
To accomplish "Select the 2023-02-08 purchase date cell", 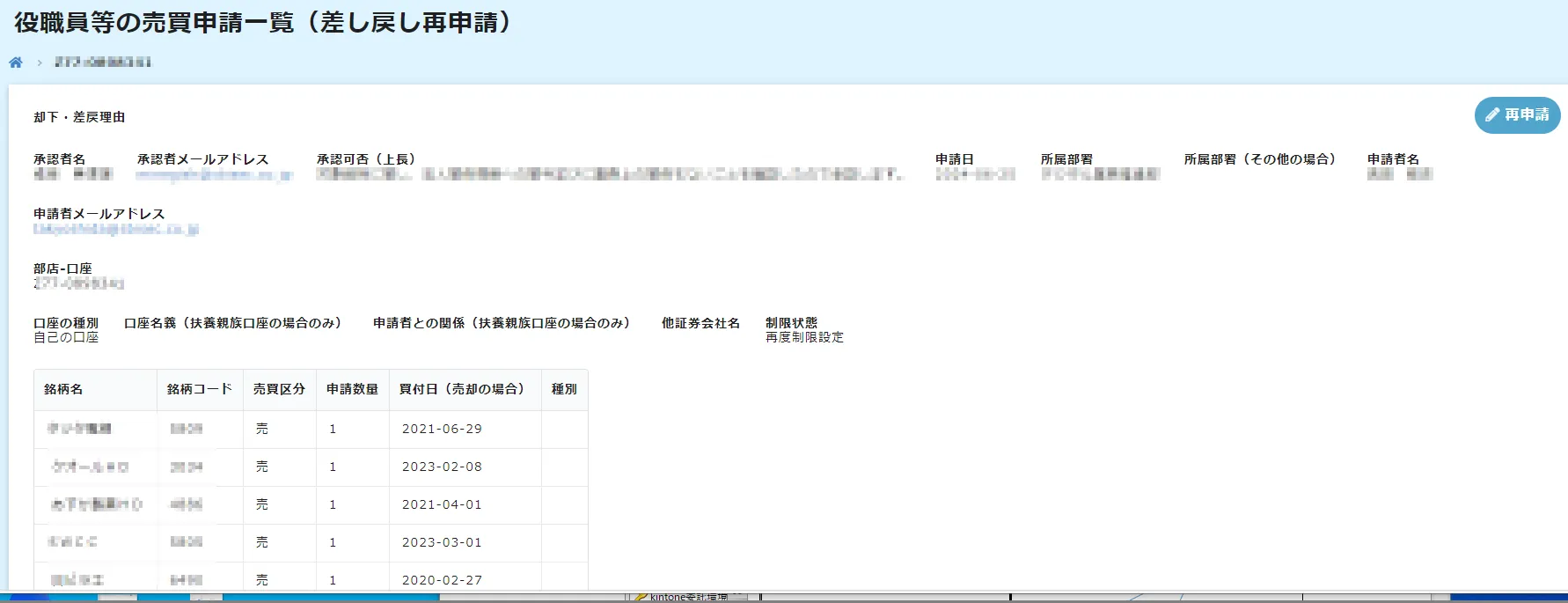I will (442, 467).
